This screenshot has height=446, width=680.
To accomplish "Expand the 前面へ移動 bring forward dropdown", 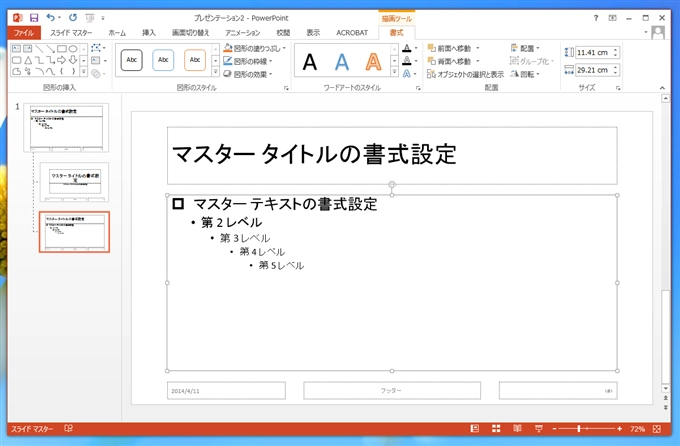I will pyautogui.click(x=478, y=48).
